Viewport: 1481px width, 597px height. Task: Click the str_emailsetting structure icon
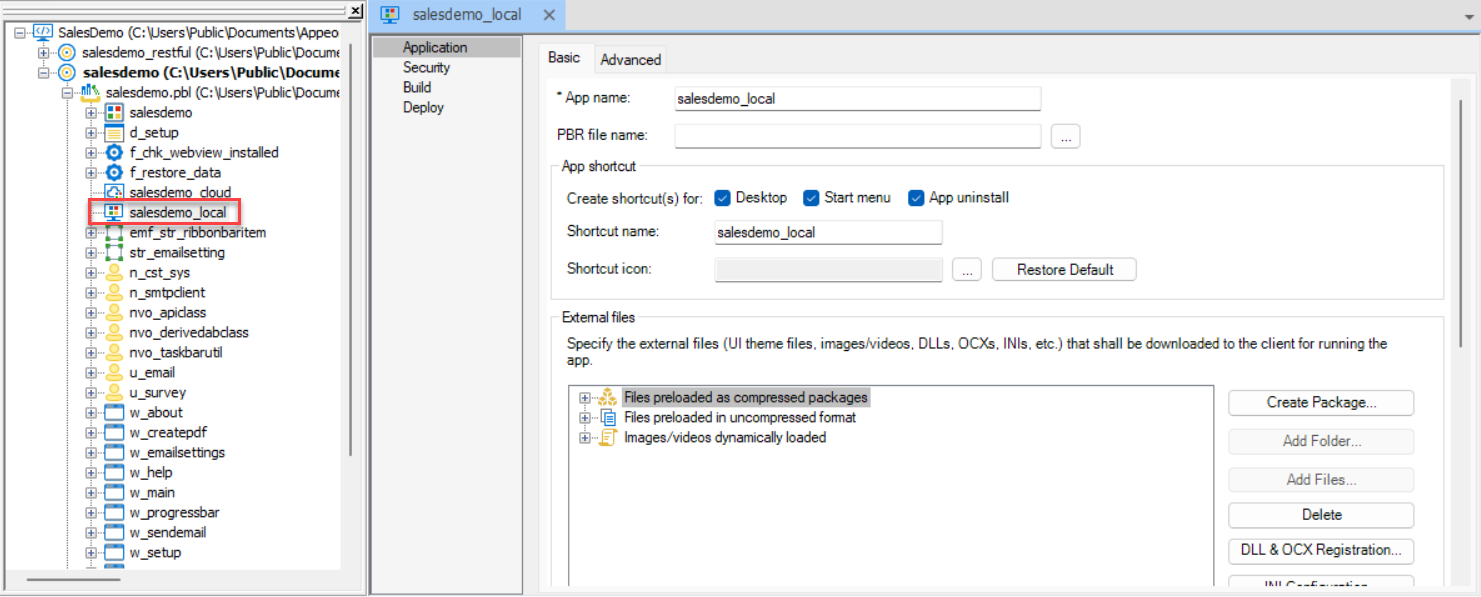pyautogui.click(x=114, y=253)
